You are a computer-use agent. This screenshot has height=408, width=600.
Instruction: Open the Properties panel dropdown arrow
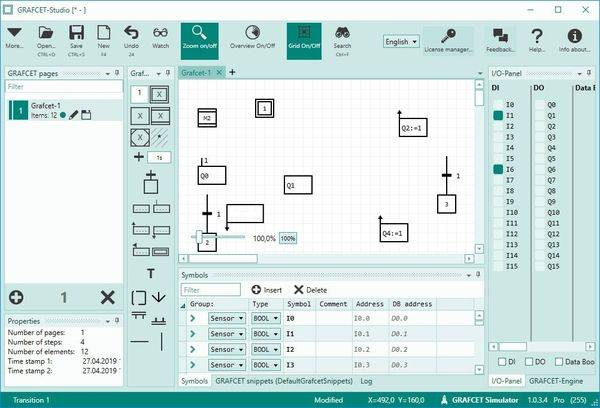[108, 321]
